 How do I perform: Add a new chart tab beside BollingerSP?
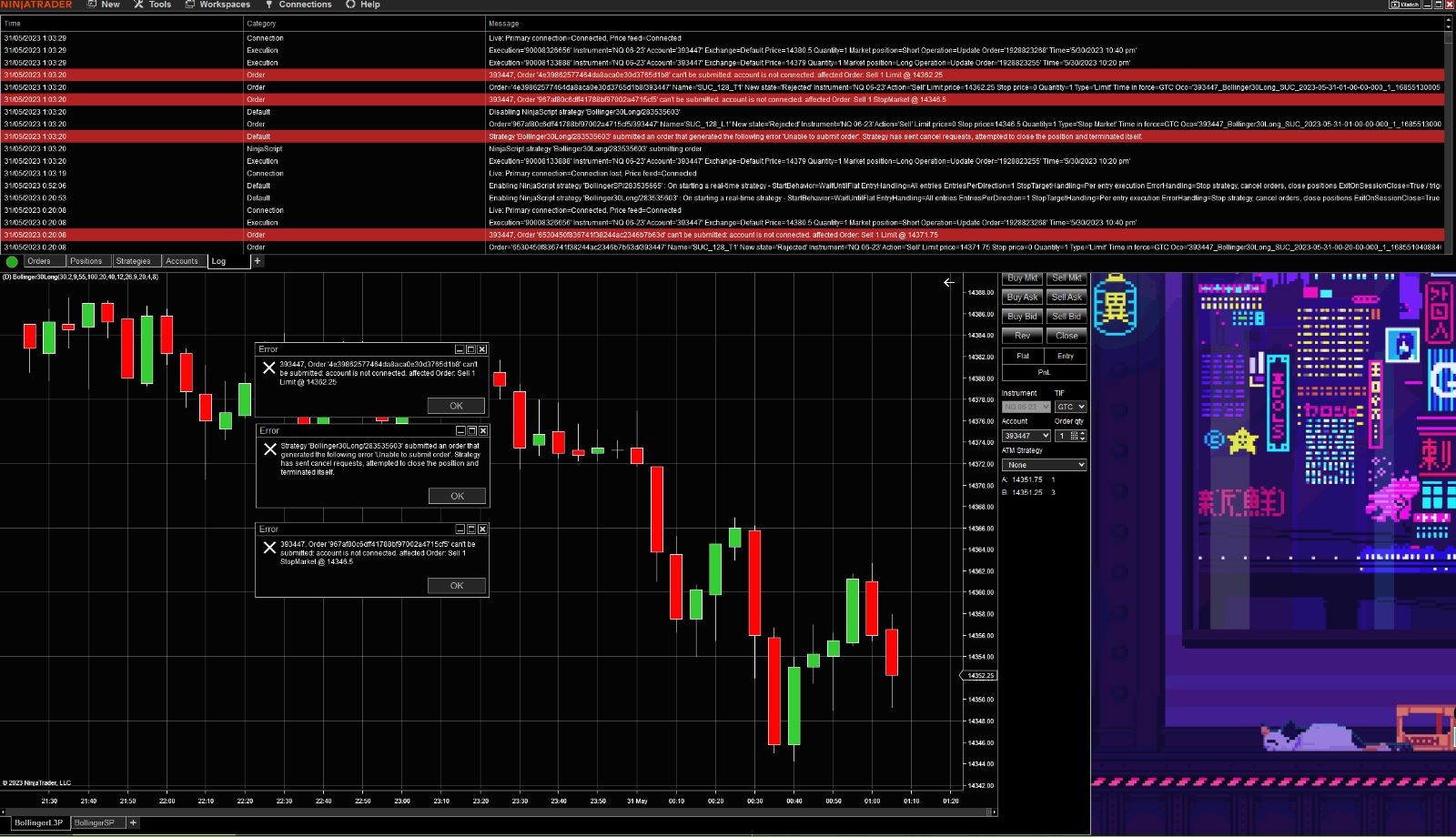point(133,822)
